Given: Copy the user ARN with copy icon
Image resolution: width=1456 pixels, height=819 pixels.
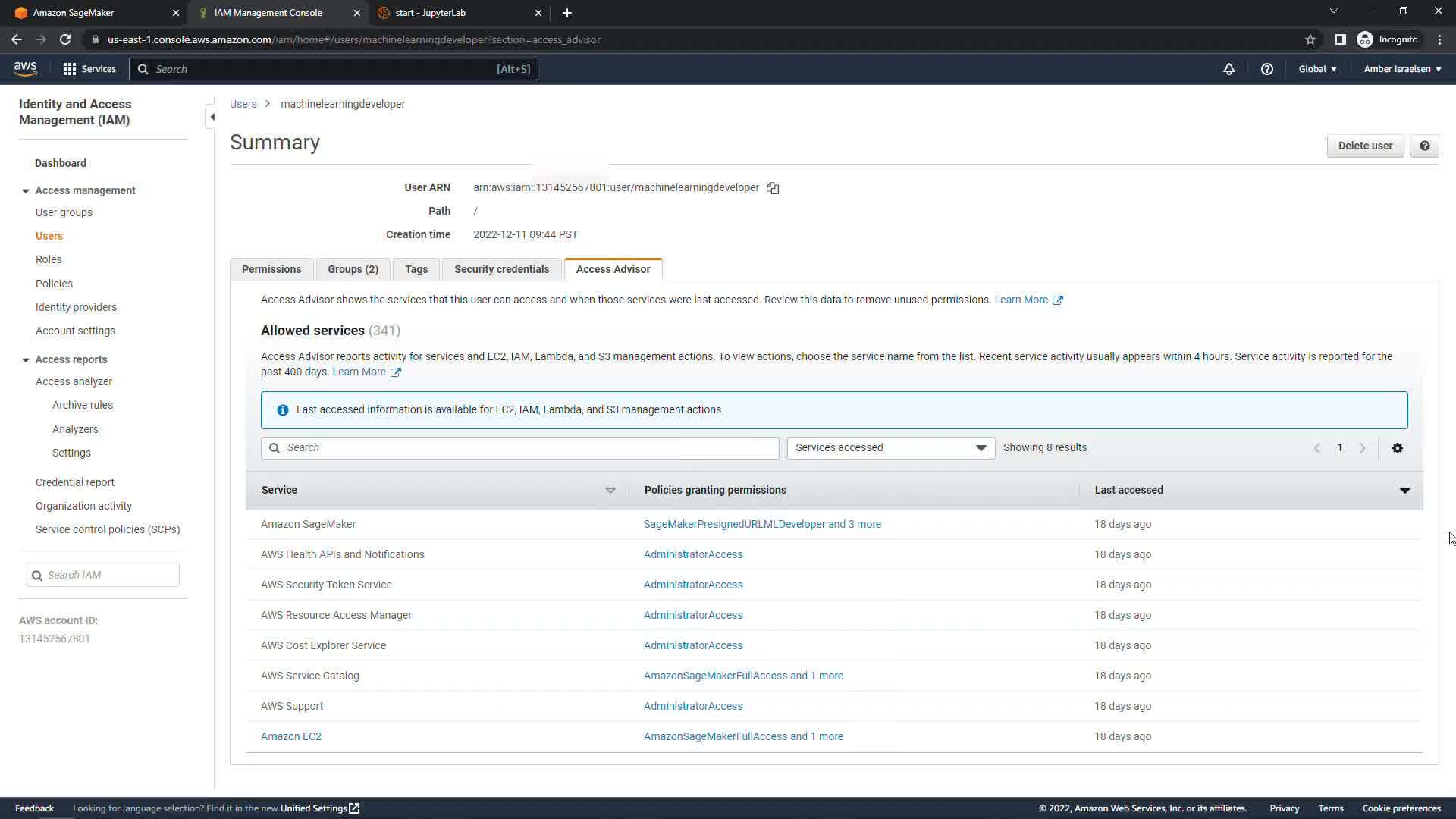Looking at the screenshot, I should click(x=773, y=188).
